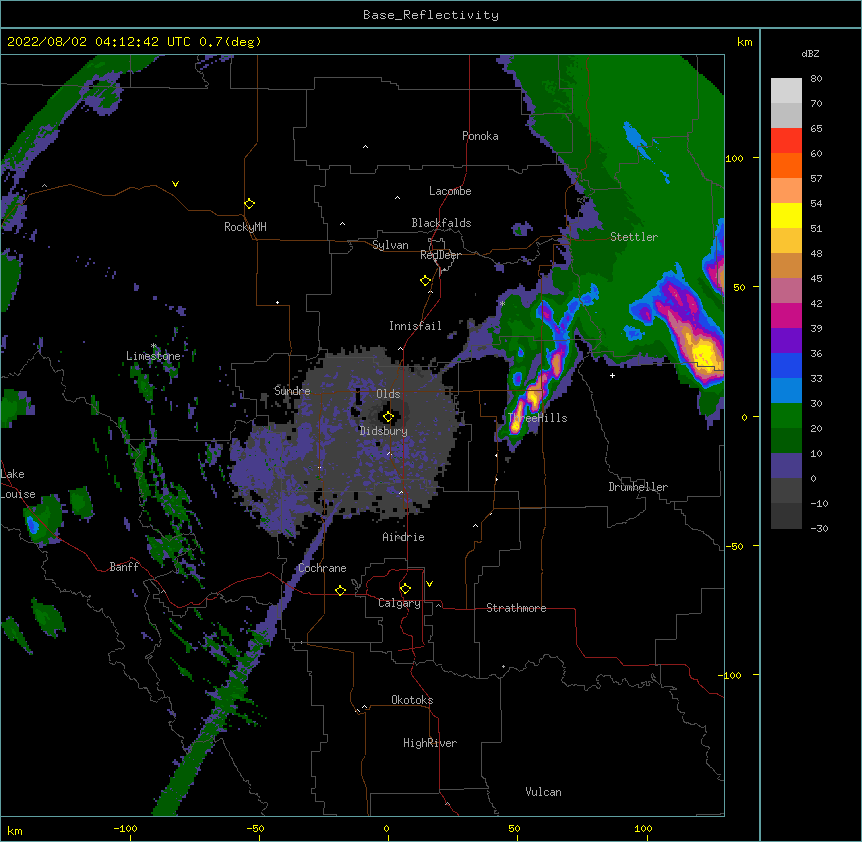This screenshot has width=862, height=842.
Task: Click the yellow radar site marker at Olds-Didsbury
Action: pyautogui.click(x=388, y=417)
